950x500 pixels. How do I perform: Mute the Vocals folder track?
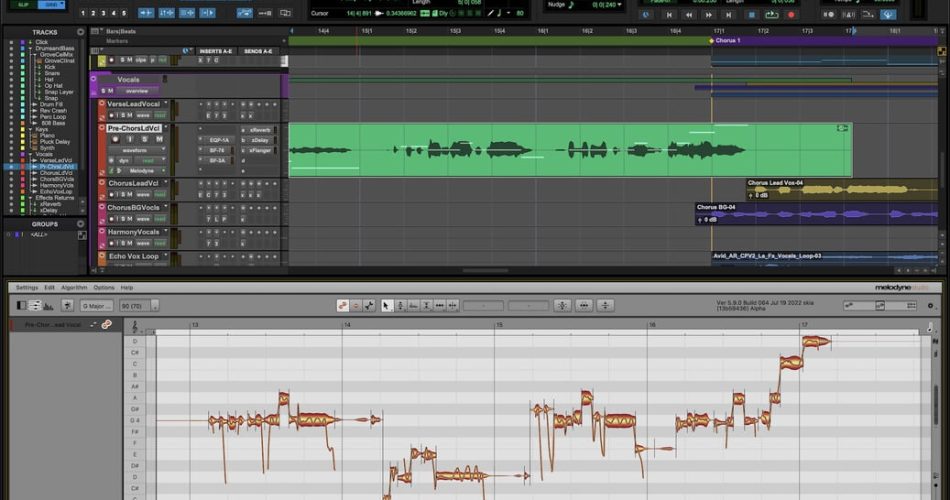click(x=110, y=91)
